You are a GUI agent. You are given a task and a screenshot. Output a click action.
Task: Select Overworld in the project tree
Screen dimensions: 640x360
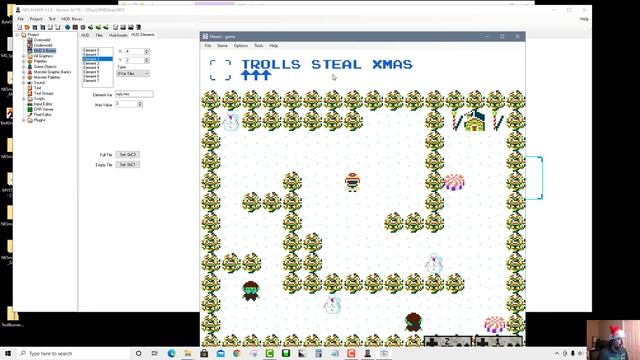pos(42,40)
